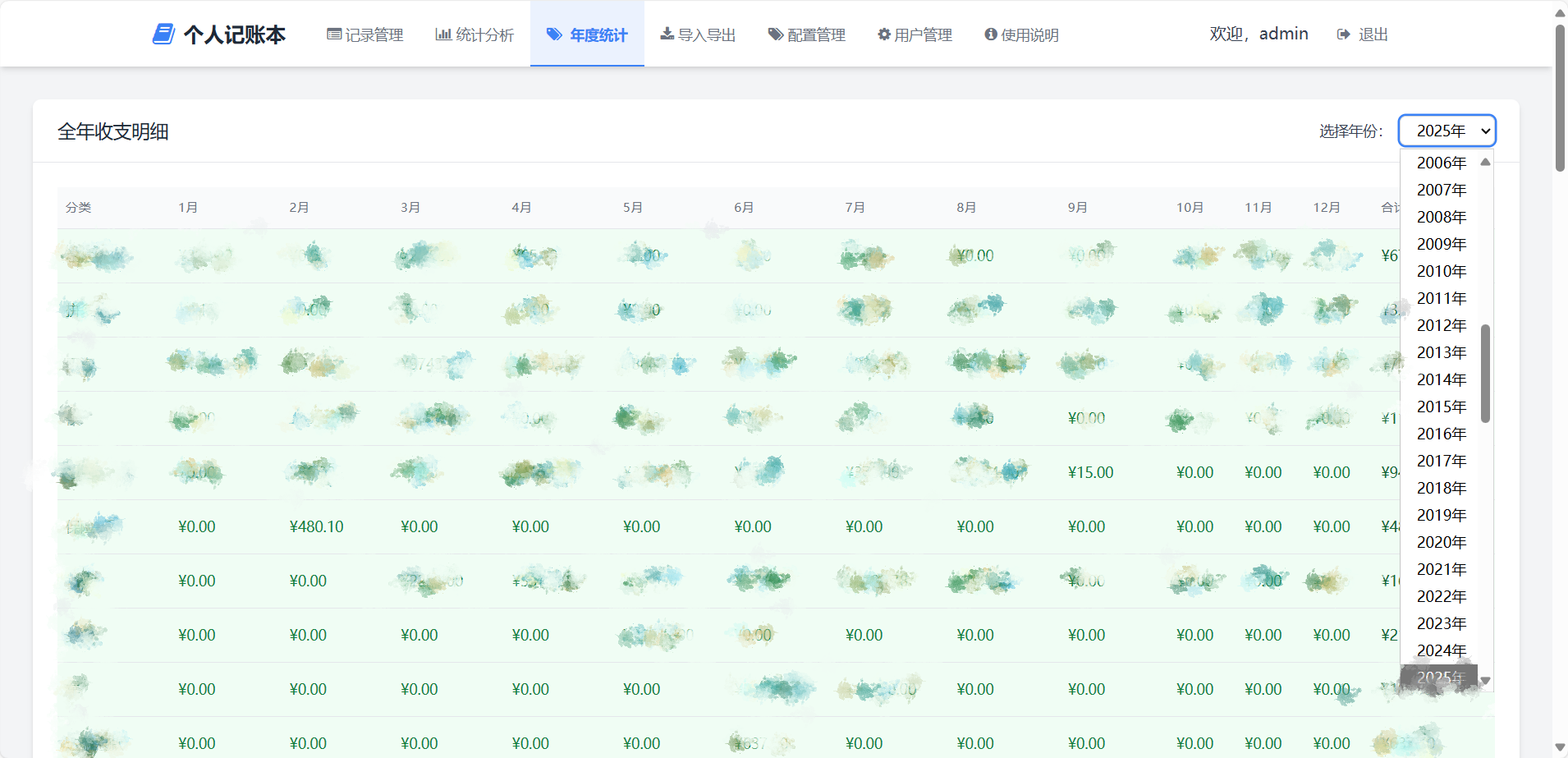
Task: Click the 退出 logout link
Action: click(x=1373, y=34)
